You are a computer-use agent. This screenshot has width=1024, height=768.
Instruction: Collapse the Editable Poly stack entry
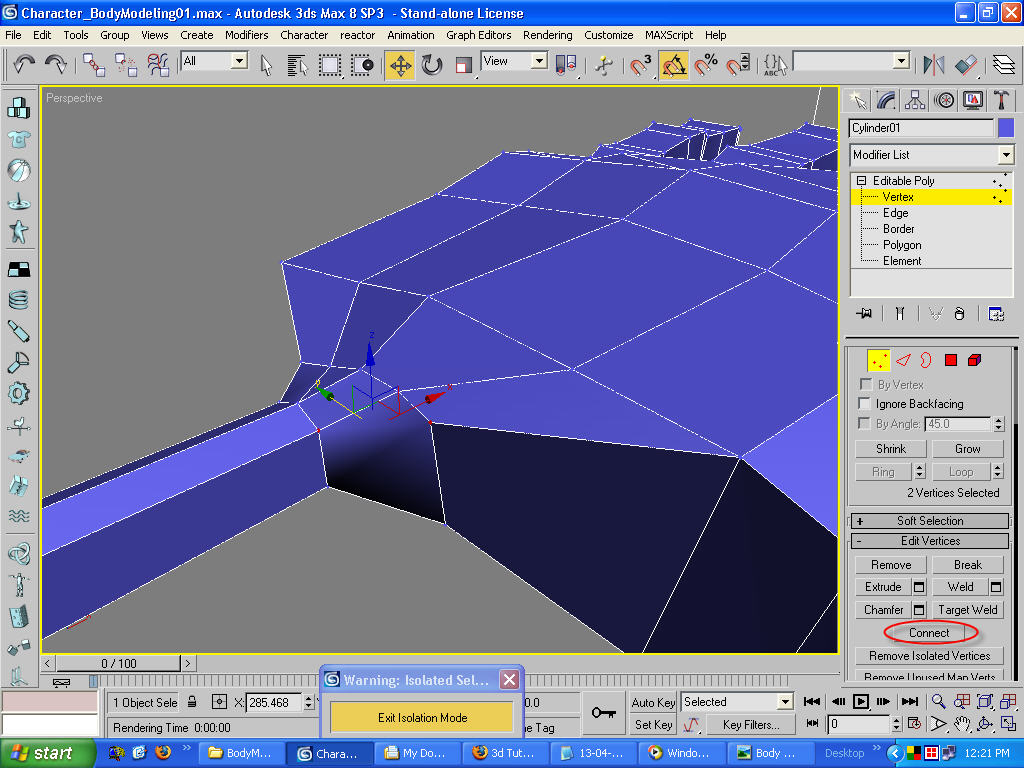coord(861,180)
